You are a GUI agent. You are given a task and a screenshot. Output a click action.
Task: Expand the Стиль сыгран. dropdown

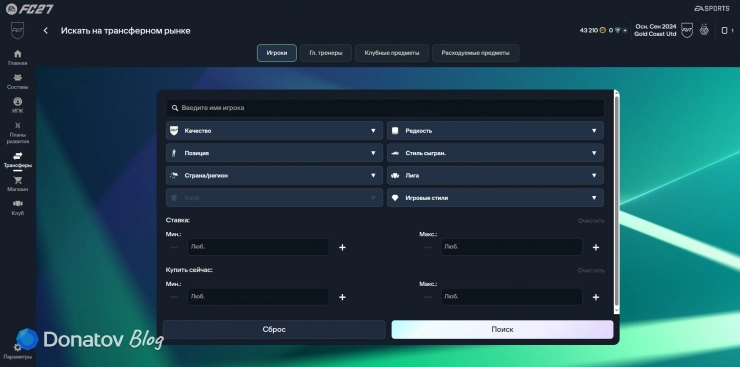[495, 153]
